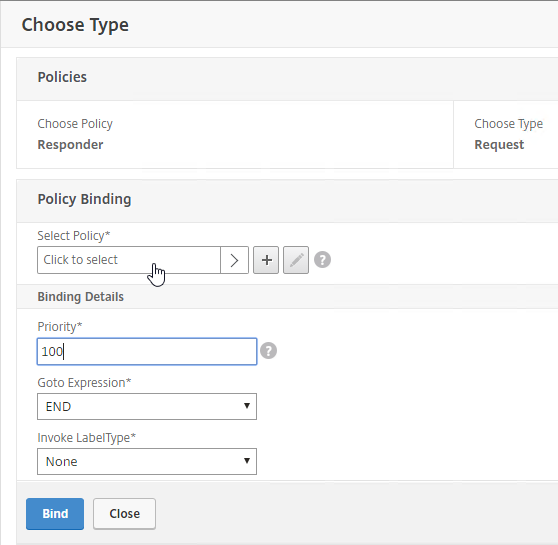This screenshot has width=558, height=545.
Task: Open policy list with the arrow button
Action: 235,260
